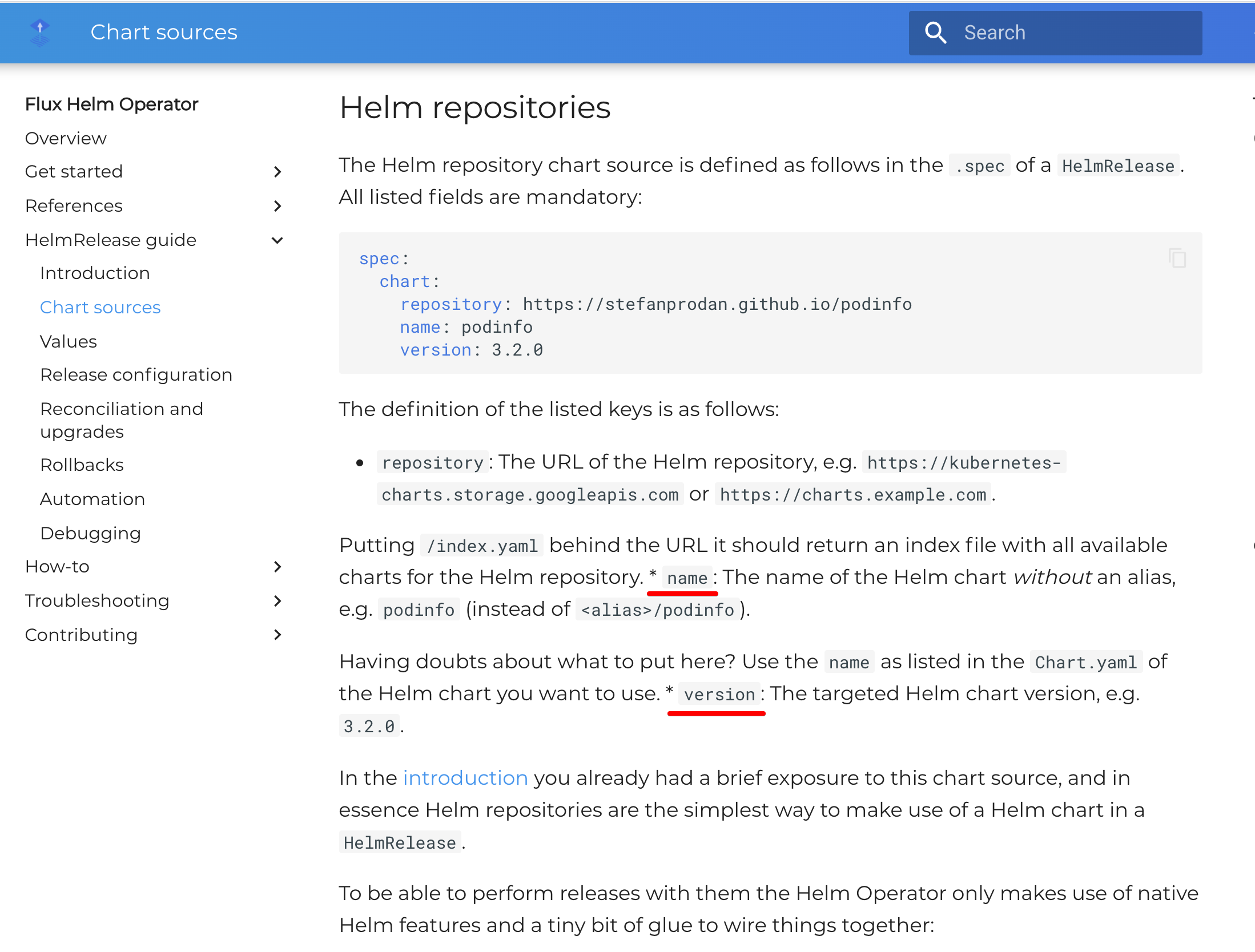Expand the References section chevron

click(277, 206)
